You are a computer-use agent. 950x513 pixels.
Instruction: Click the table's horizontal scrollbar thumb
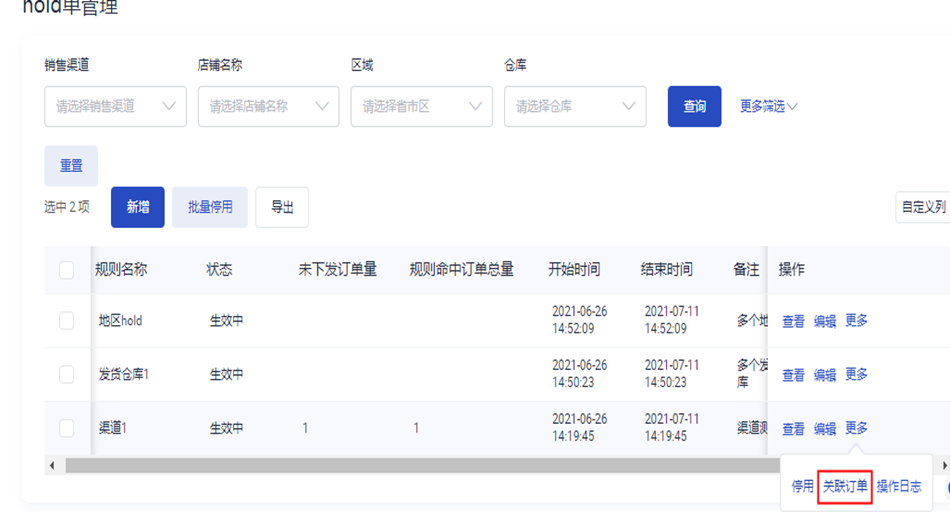(x=422, y=465)
